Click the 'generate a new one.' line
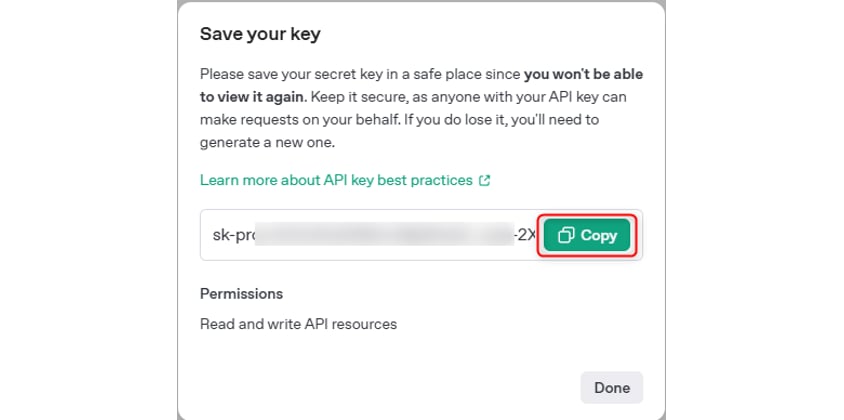This screenshot has height=420, width=844. [267, 142]
